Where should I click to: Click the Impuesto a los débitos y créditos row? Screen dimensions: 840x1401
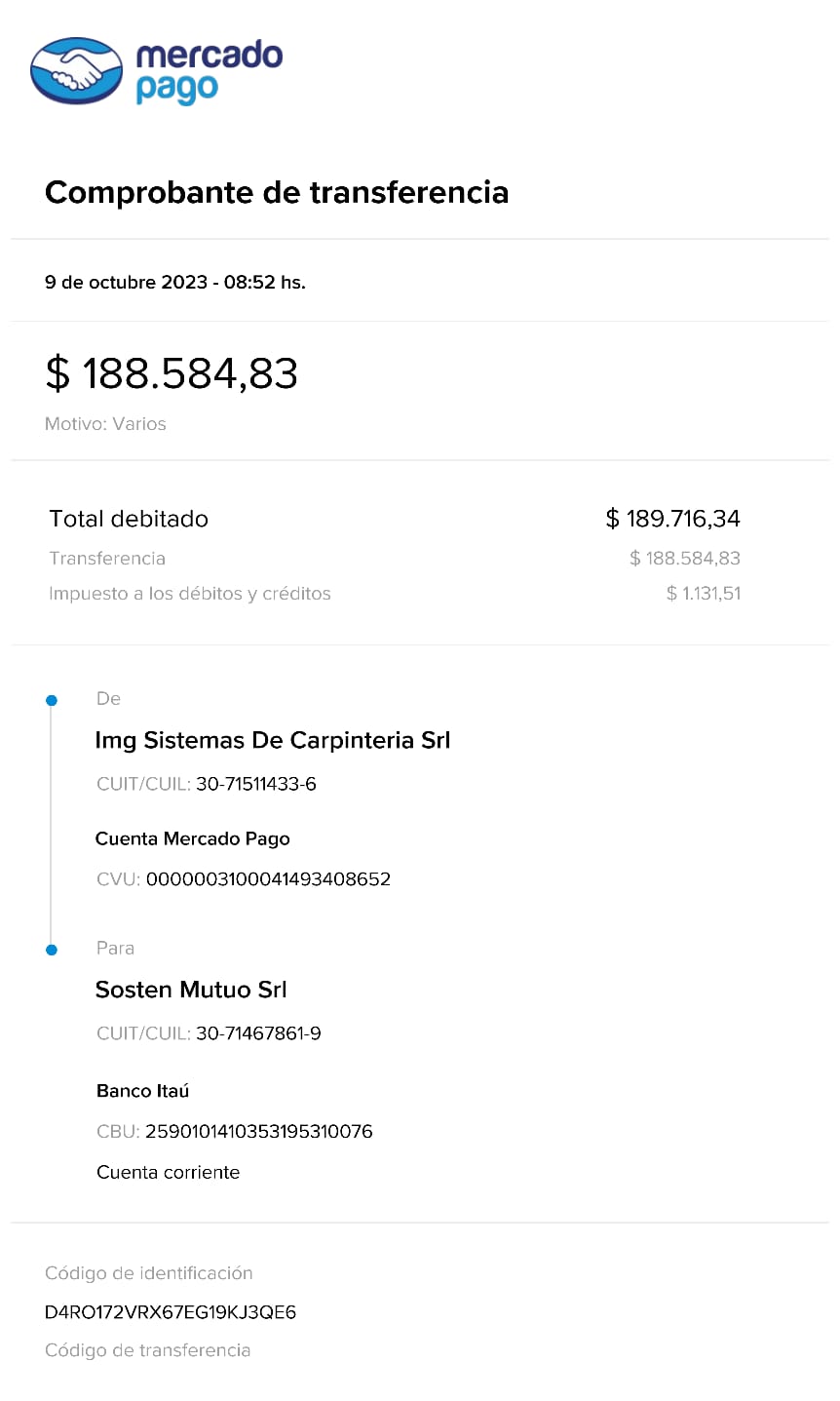[x=190, y=594]
